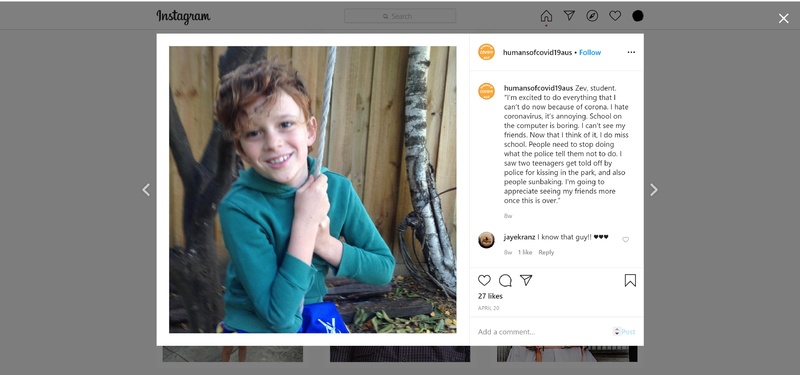
Task: Open the activity heart icon in header
Action: (615, 16)
